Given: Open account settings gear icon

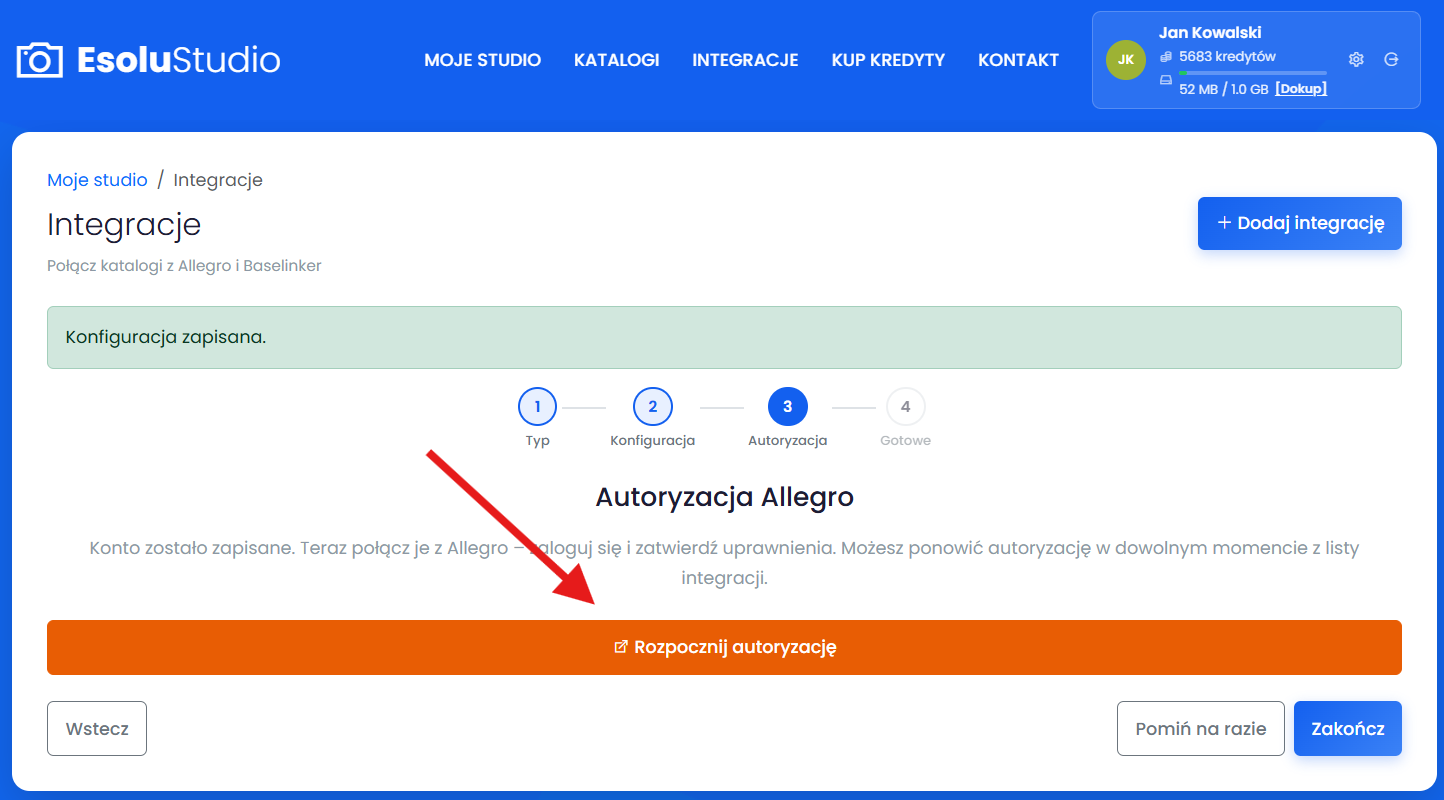Looking at the screenshot, I should (x=1356, y=59).
